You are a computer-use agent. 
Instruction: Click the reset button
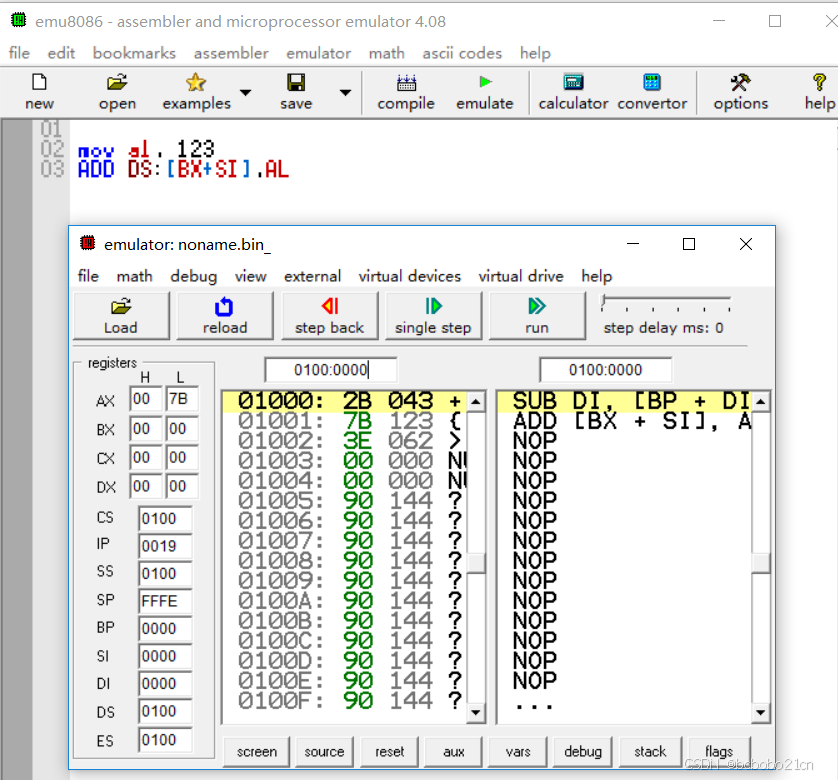pos(390,752)
